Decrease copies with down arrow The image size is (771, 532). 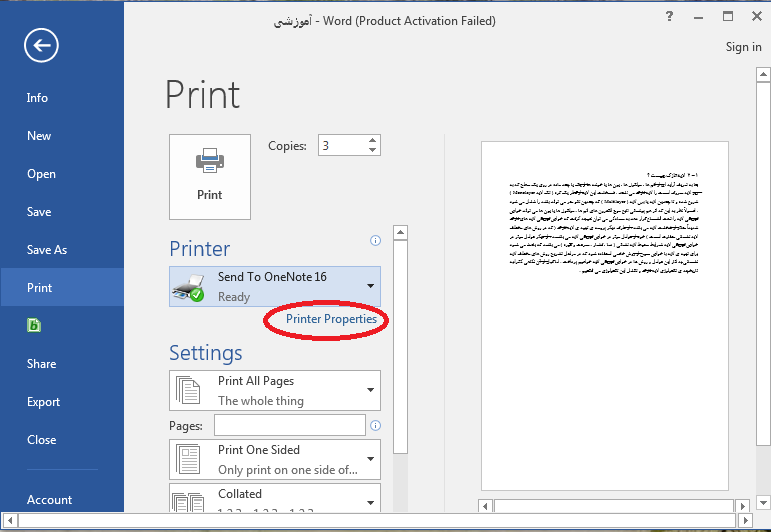373,150
